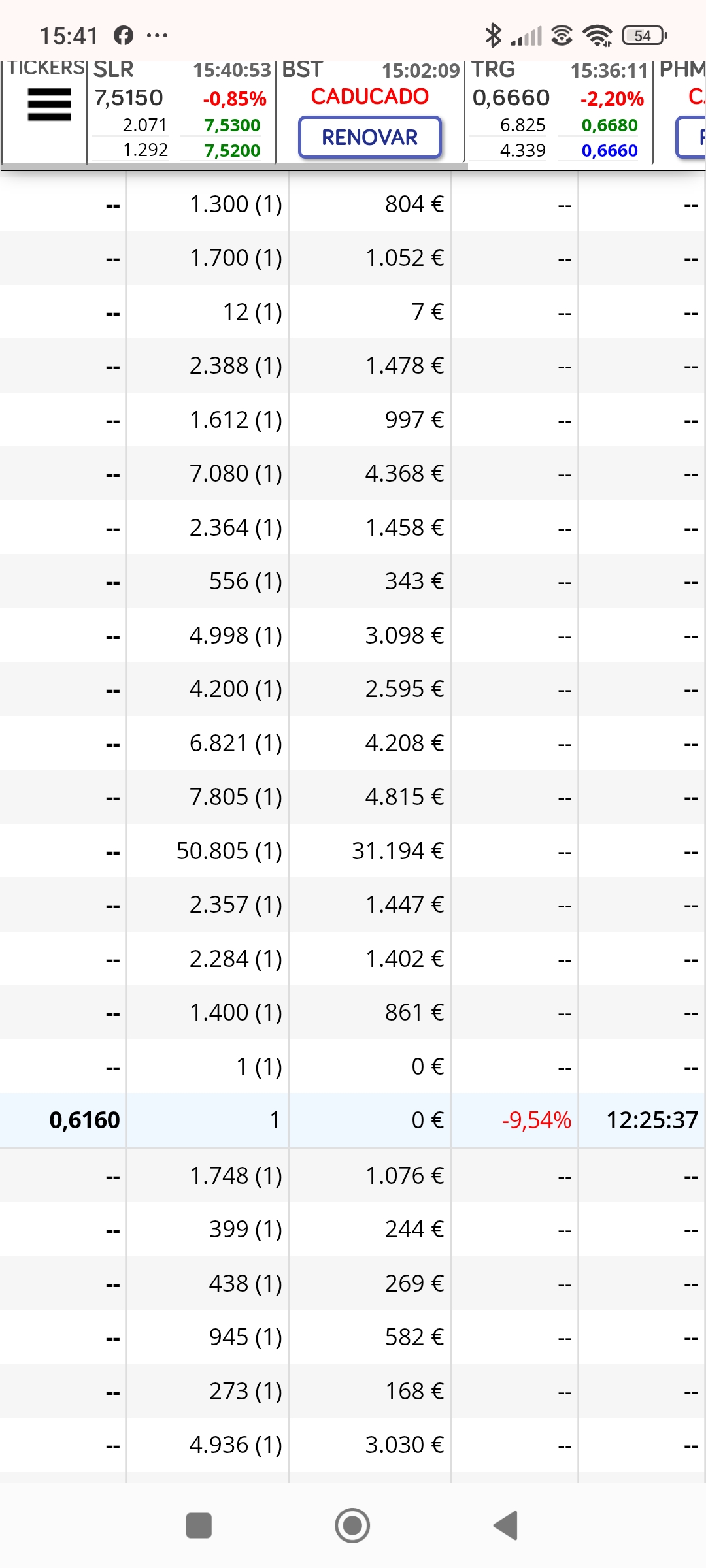This screenshot has width=706, height=1568.
Task: Select the SLR ticker card
Action: 181,111
